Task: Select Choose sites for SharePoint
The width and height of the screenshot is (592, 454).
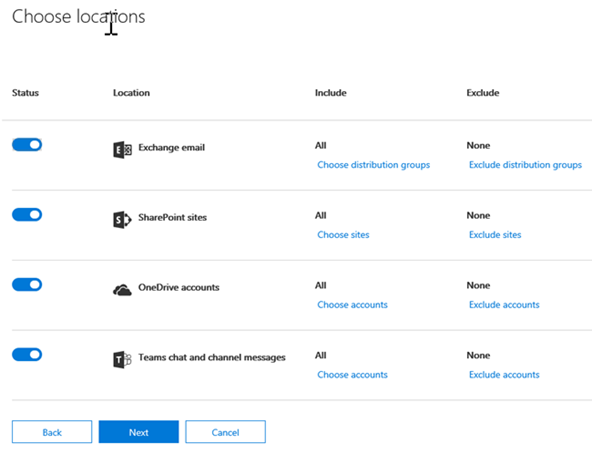Action: (x=343, y=235)
